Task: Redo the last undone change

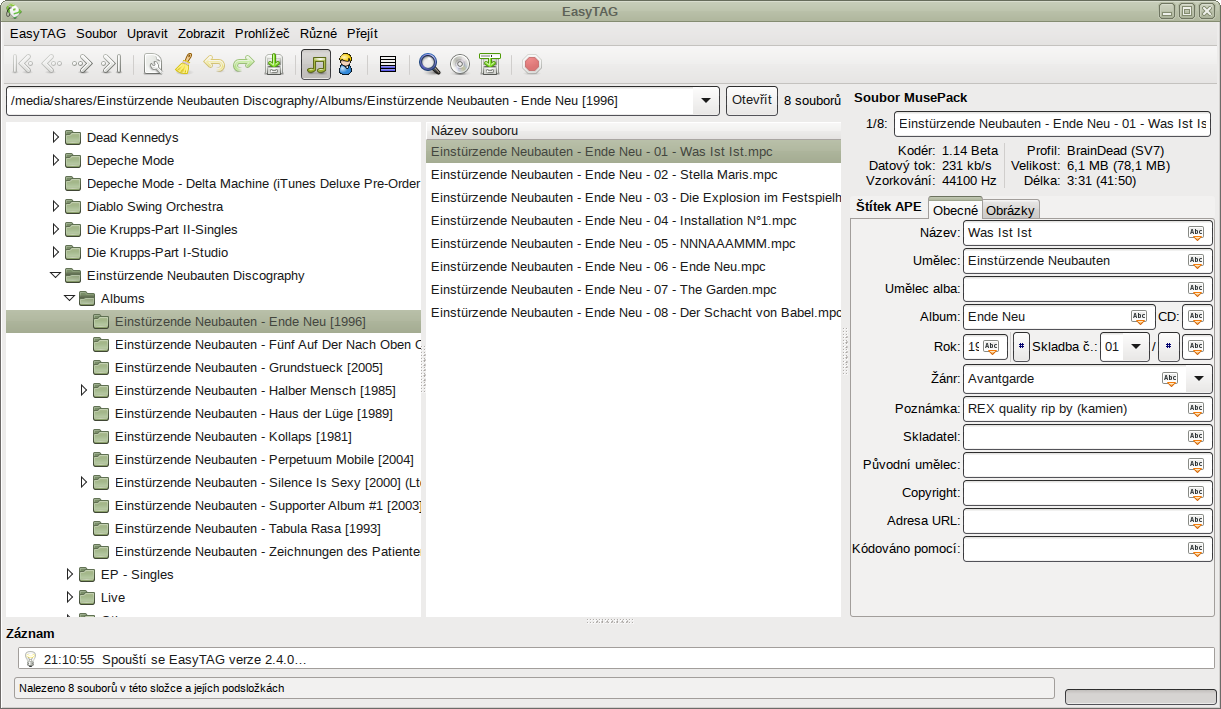Action: tap(243, 65)
